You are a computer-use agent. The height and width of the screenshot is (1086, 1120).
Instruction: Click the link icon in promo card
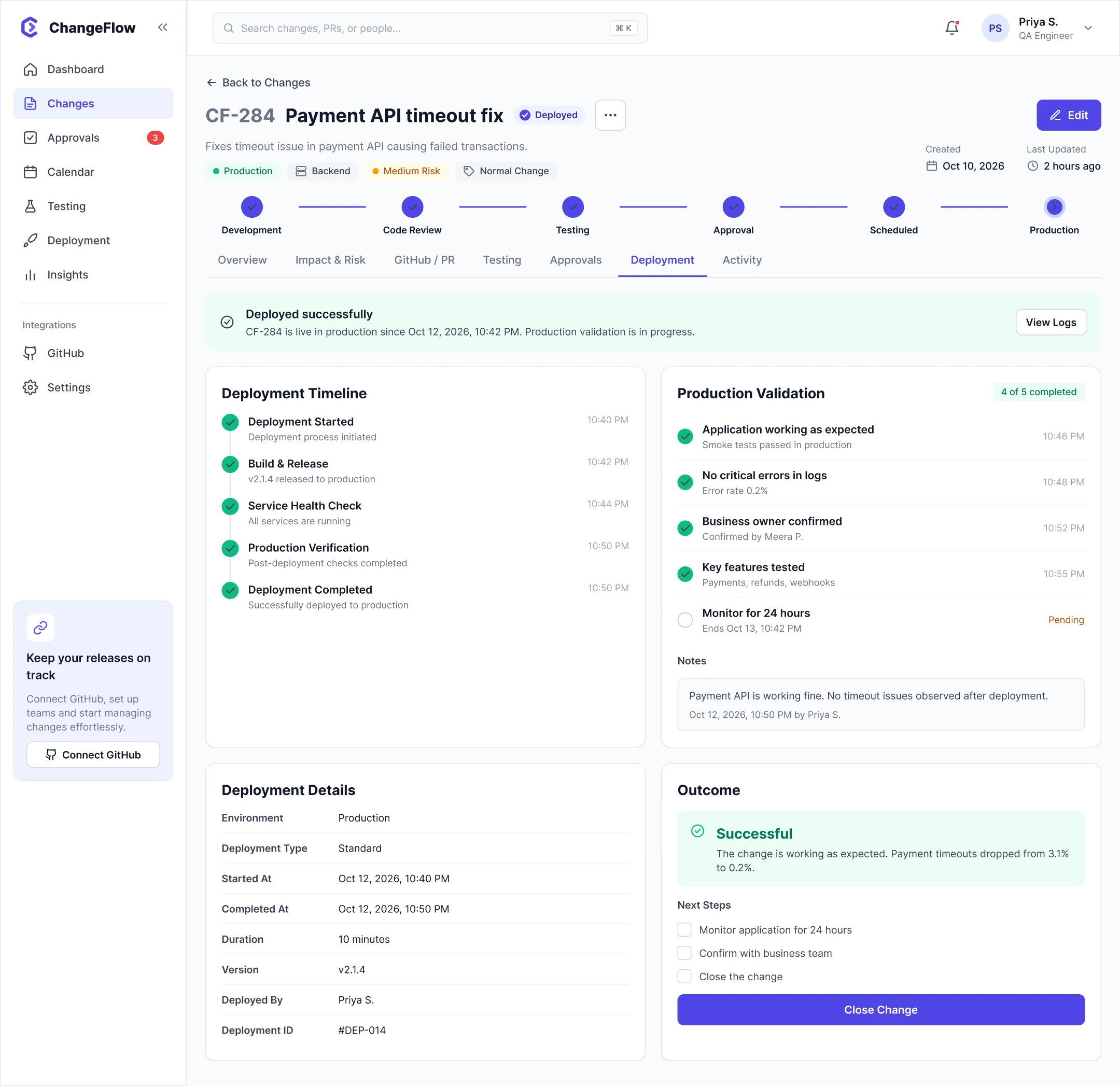pos(40,628)
